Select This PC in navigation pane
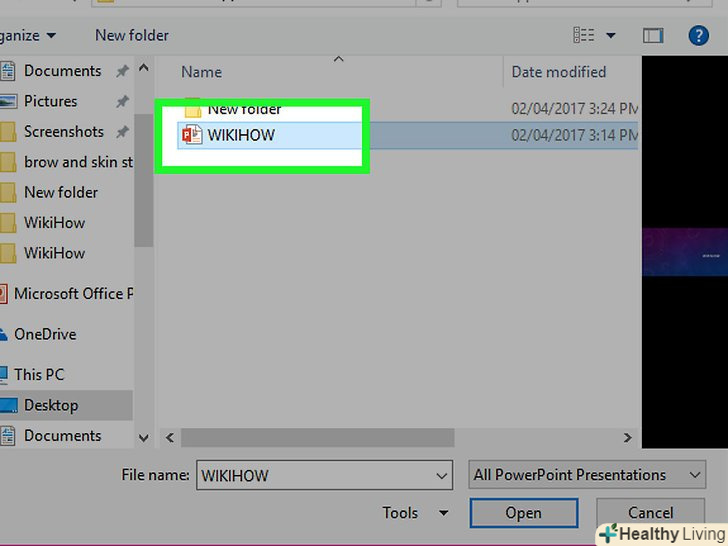Viewport: 728px width, 546px height. pos(39,374)
